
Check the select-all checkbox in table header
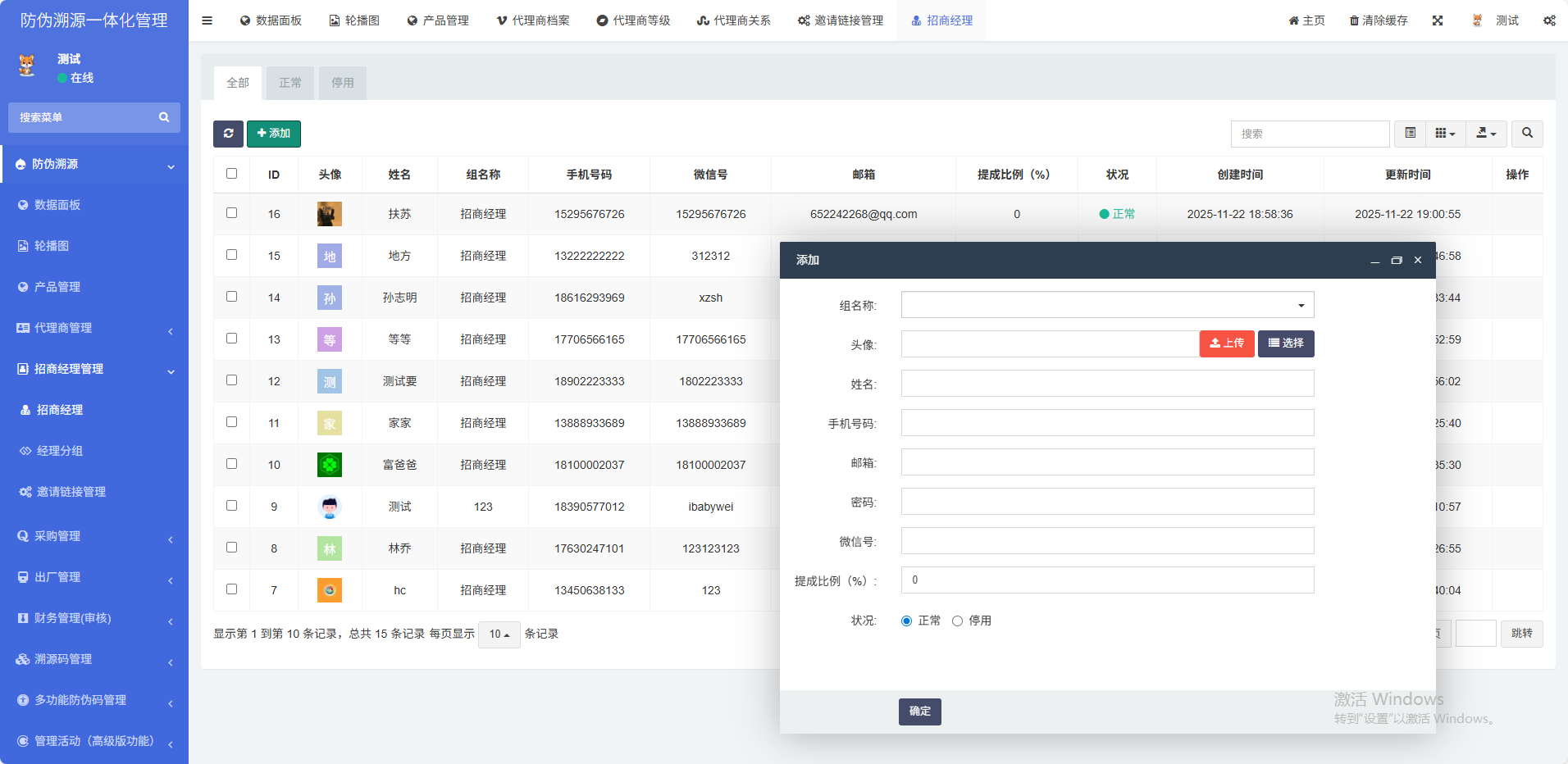pyautogui.click(x=231, y=174)
